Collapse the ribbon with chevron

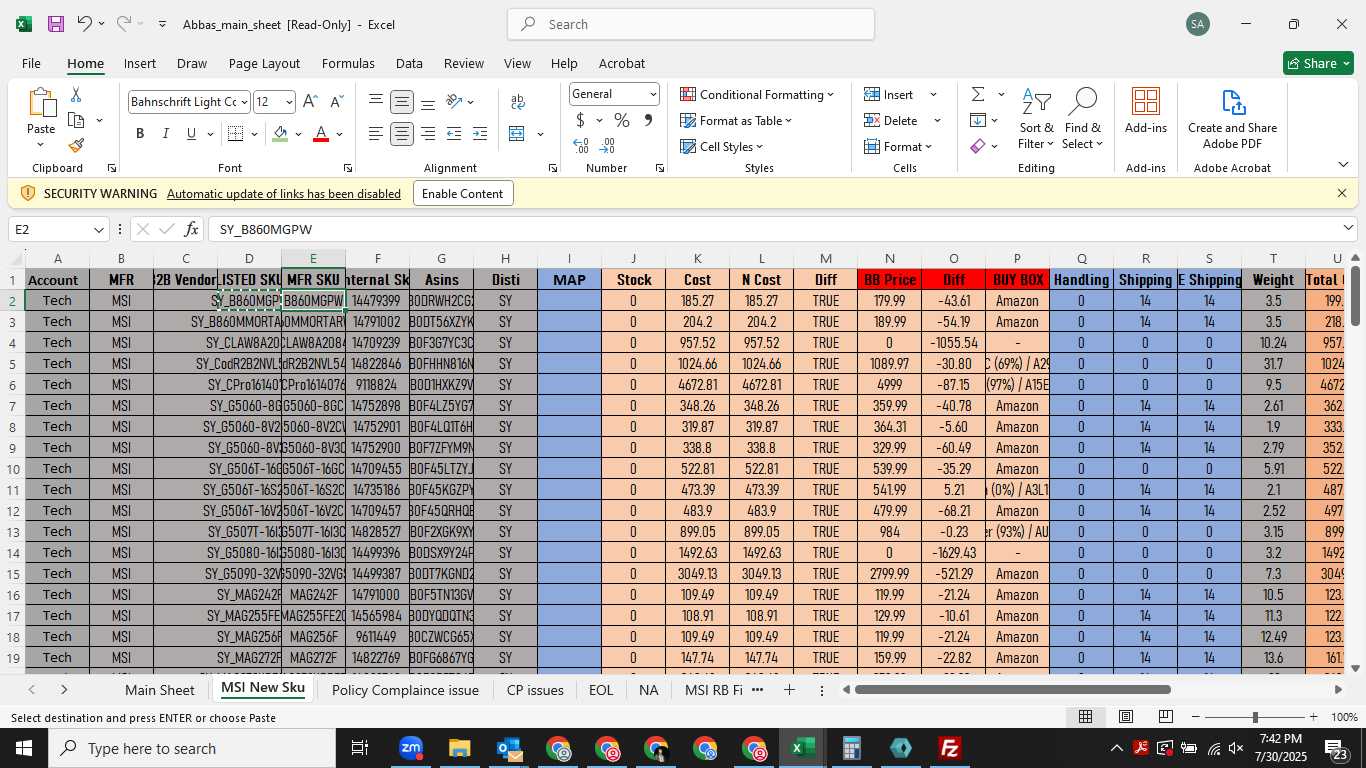(1342, 165)
